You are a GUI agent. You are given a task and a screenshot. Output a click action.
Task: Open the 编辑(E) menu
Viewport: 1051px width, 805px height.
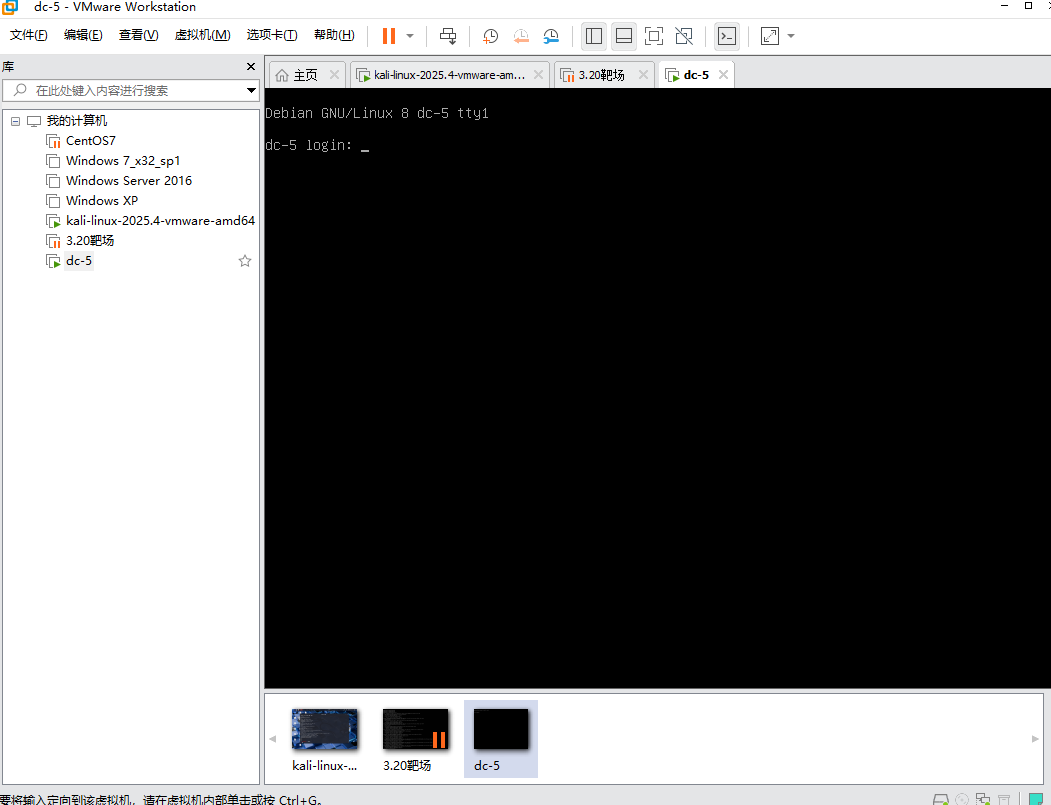coord(83,35)
